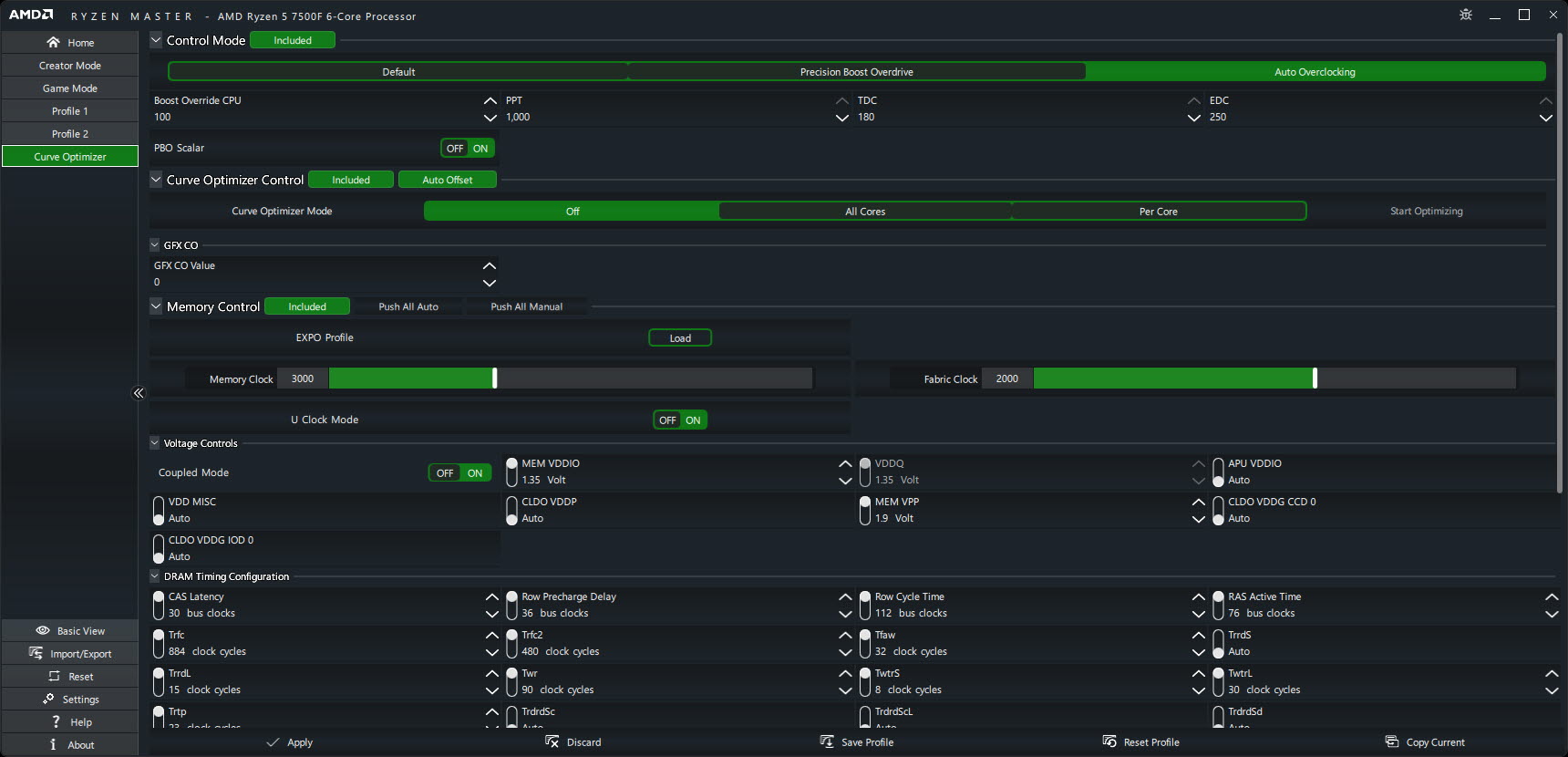Click the Settings gear icon
Viewport: 1568px width, 757px height.
[x=48, y=699]
